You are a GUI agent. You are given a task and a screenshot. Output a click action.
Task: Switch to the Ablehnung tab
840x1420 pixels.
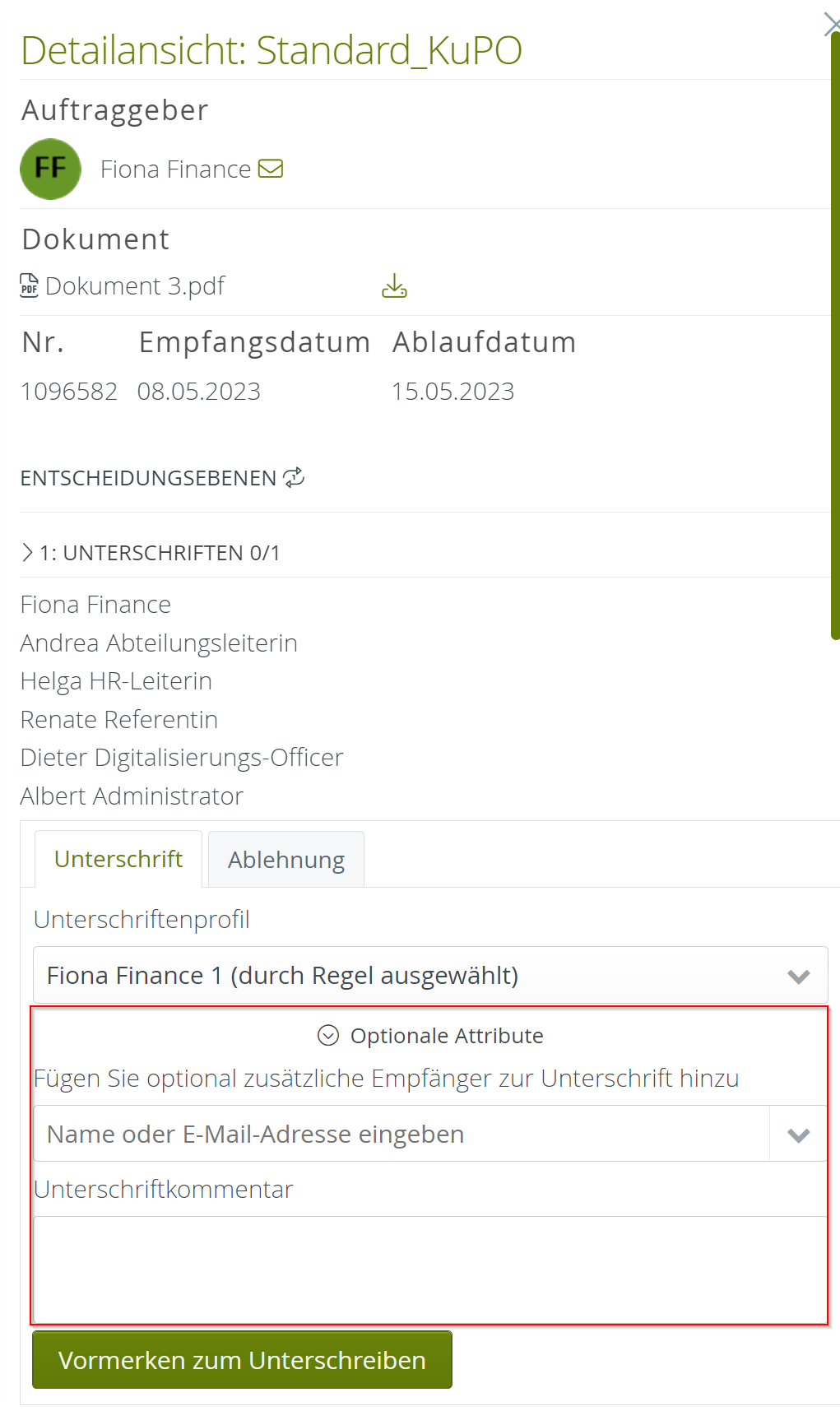(286, 860)
